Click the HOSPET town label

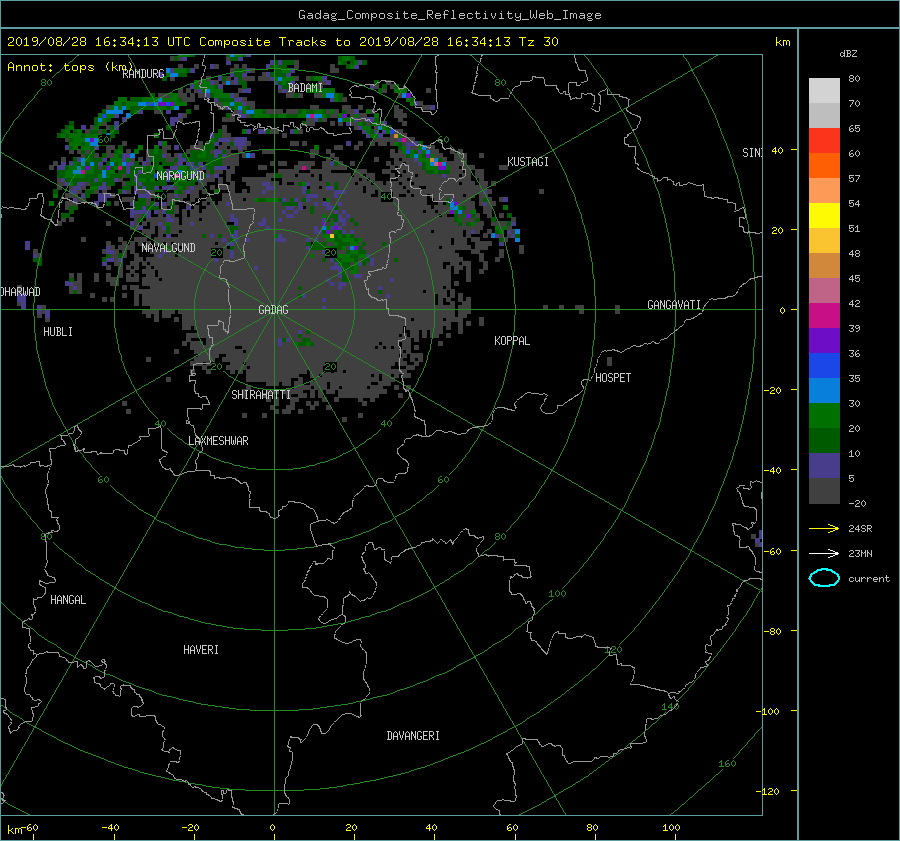tap(613, 378)
